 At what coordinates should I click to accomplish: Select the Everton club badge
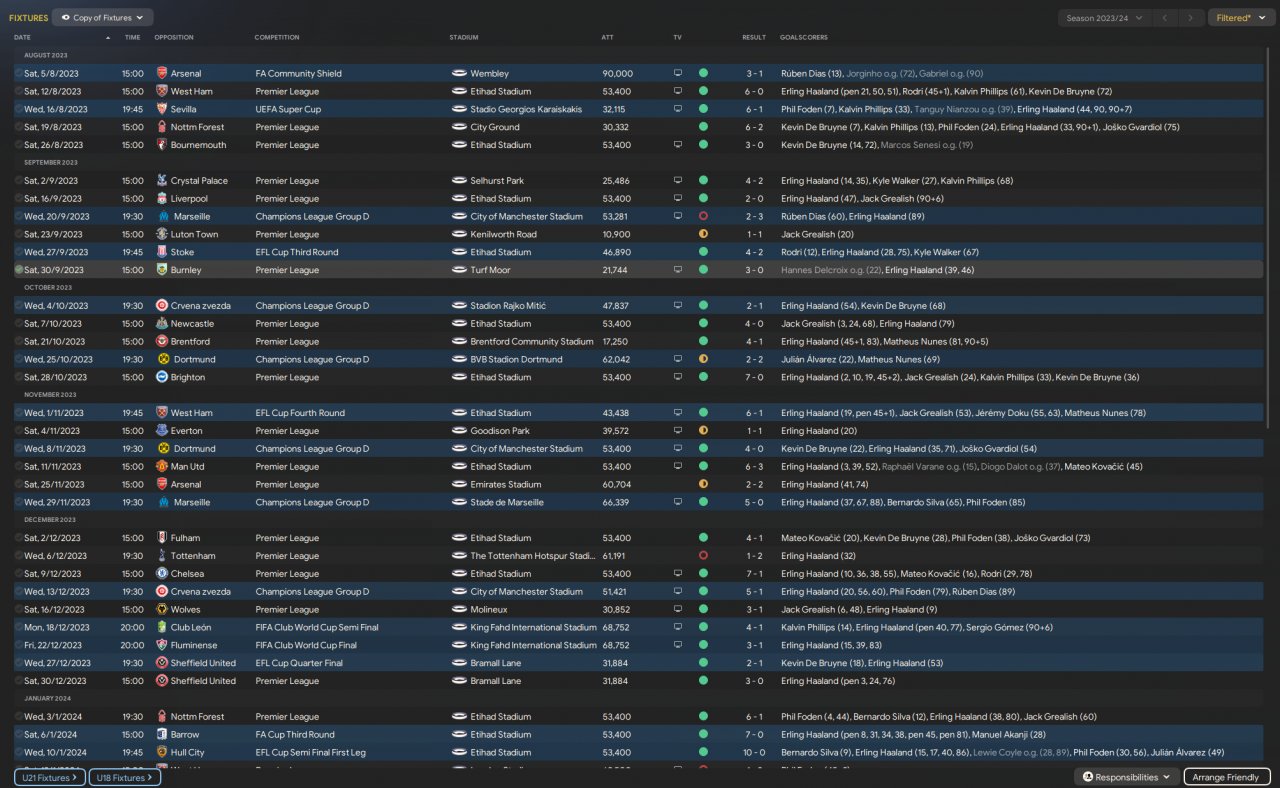tap(163, 431)
